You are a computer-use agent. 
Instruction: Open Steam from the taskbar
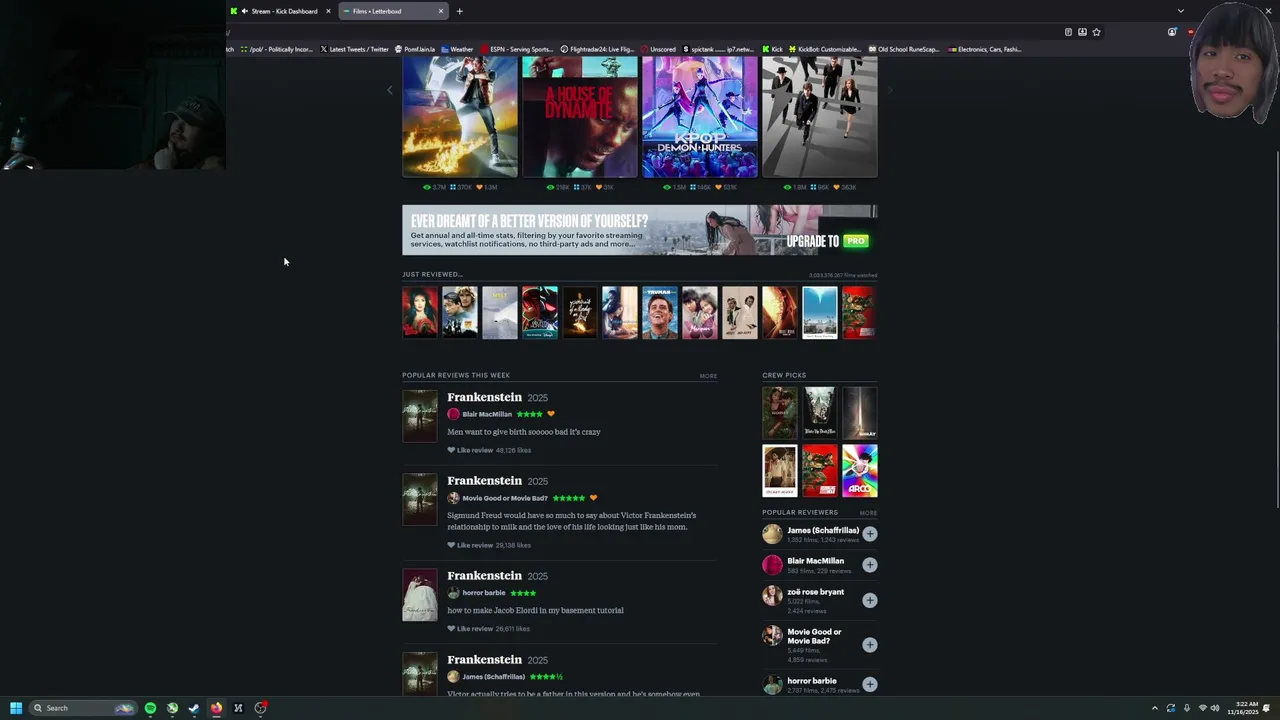click(194, 708)
